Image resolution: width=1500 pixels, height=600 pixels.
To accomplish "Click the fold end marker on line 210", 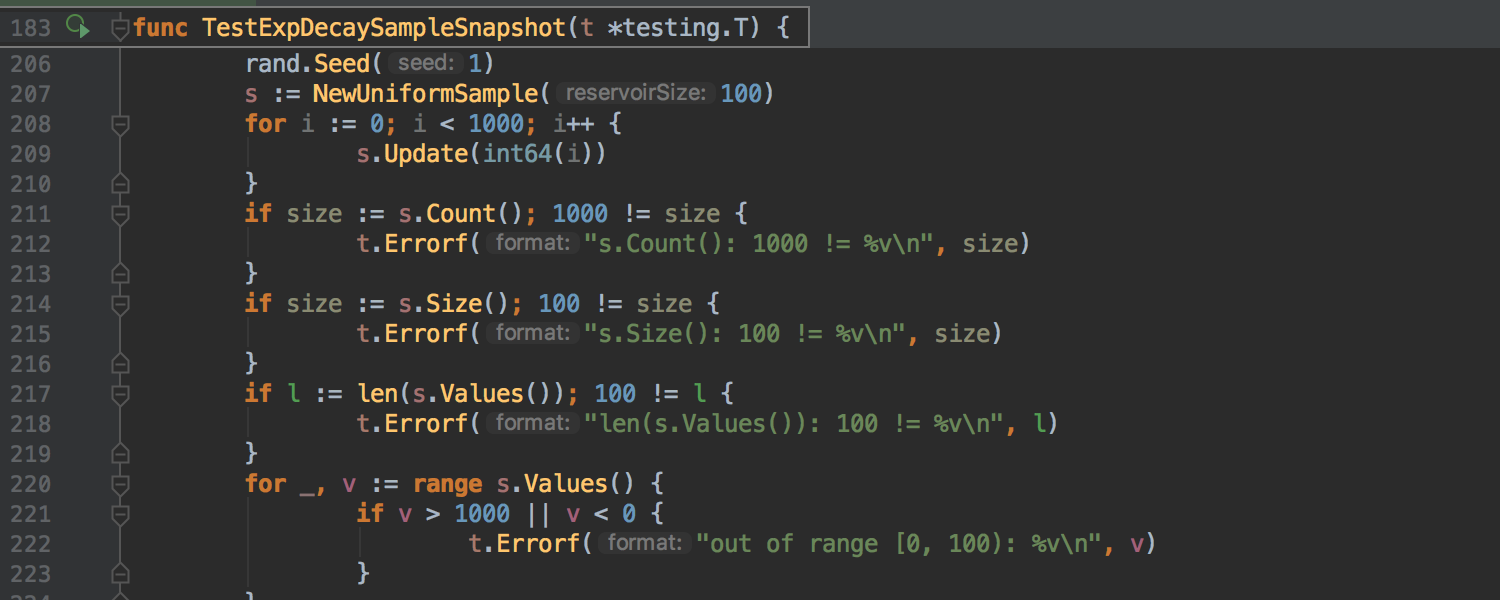I will point(120,184).
